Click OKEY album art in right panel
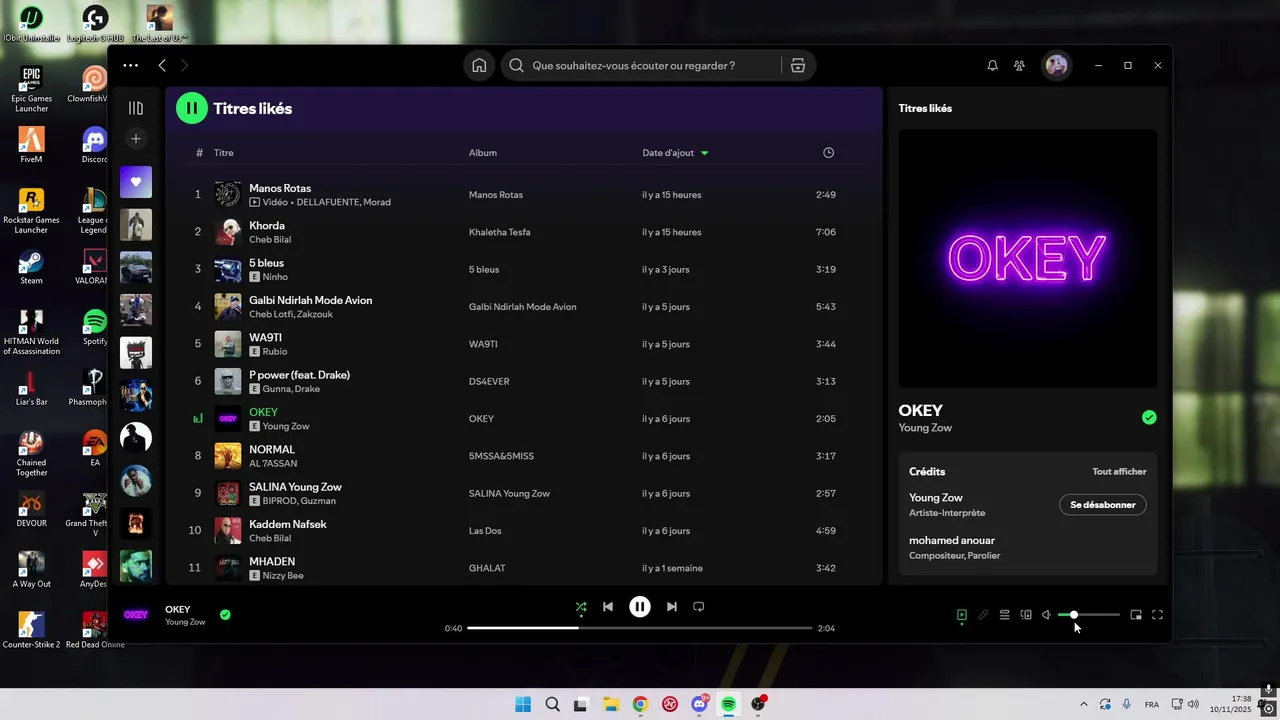1280x720 pixels. [1028, 259]
